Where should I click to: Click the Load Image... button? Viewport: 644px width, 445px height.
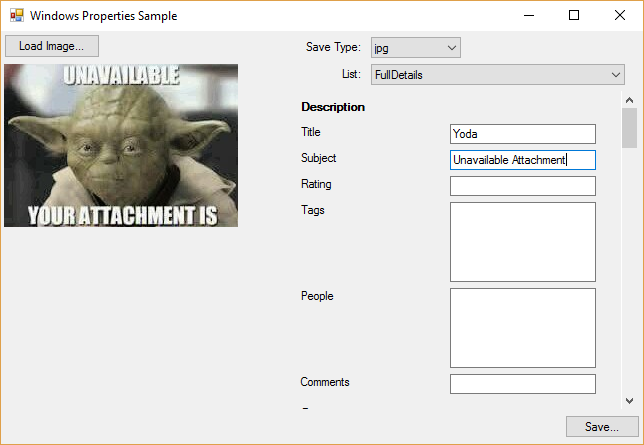pyautogui.click(x=52, y=46)
